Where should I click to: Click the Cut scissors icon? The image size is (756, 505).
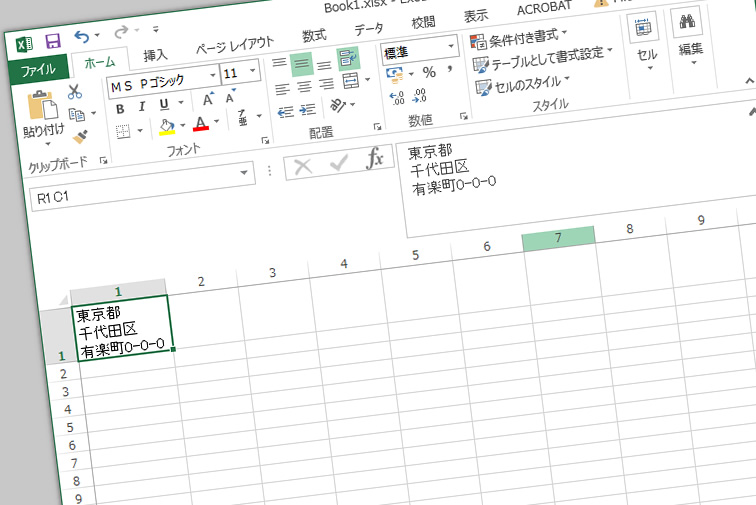click(75, 91)
